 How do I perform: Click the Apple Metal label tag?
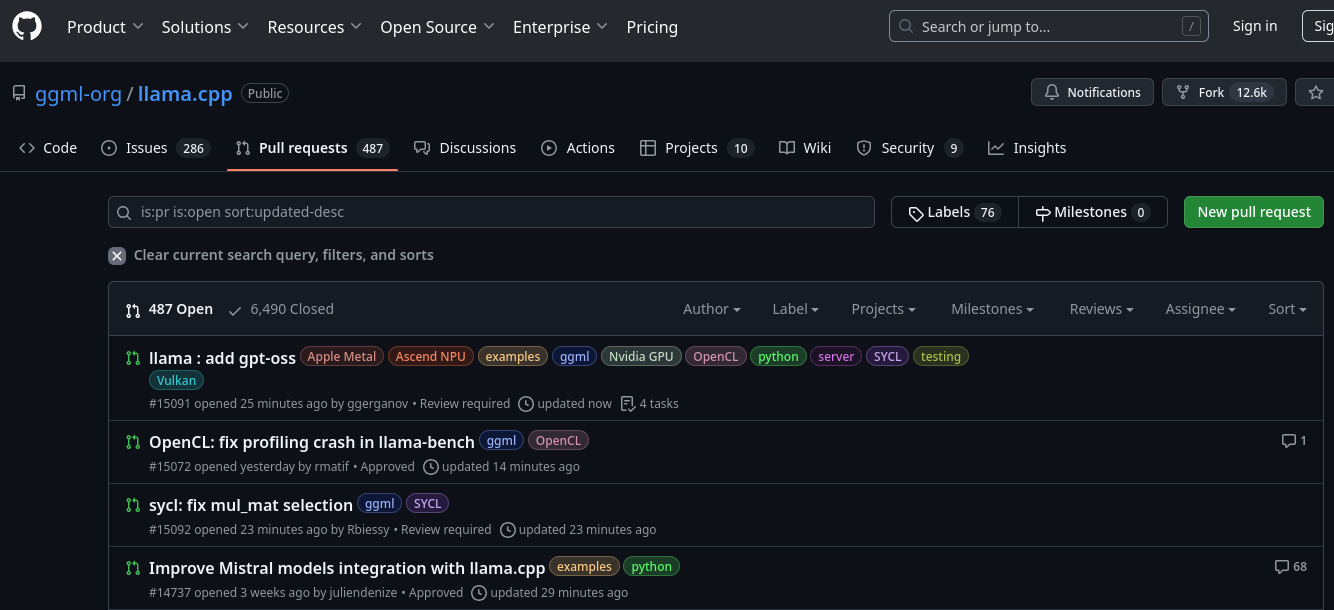point(342,356)
